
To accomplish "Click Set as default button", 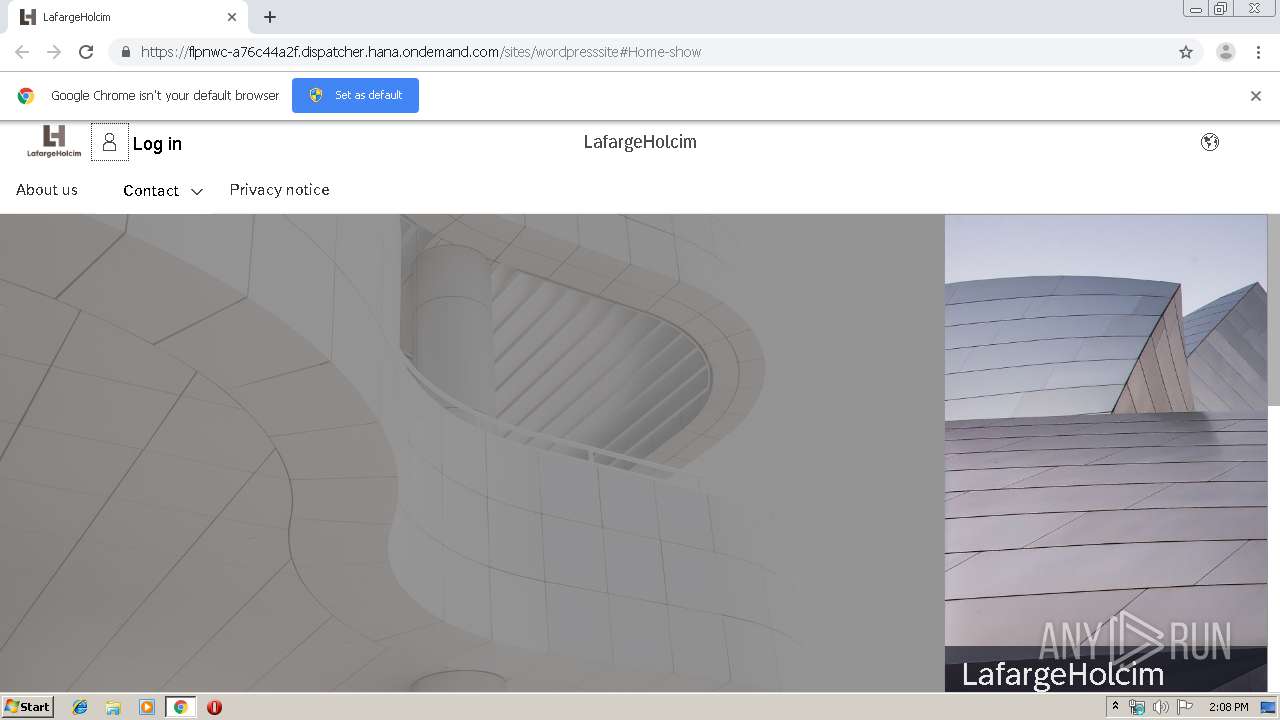I will point(355,95).
